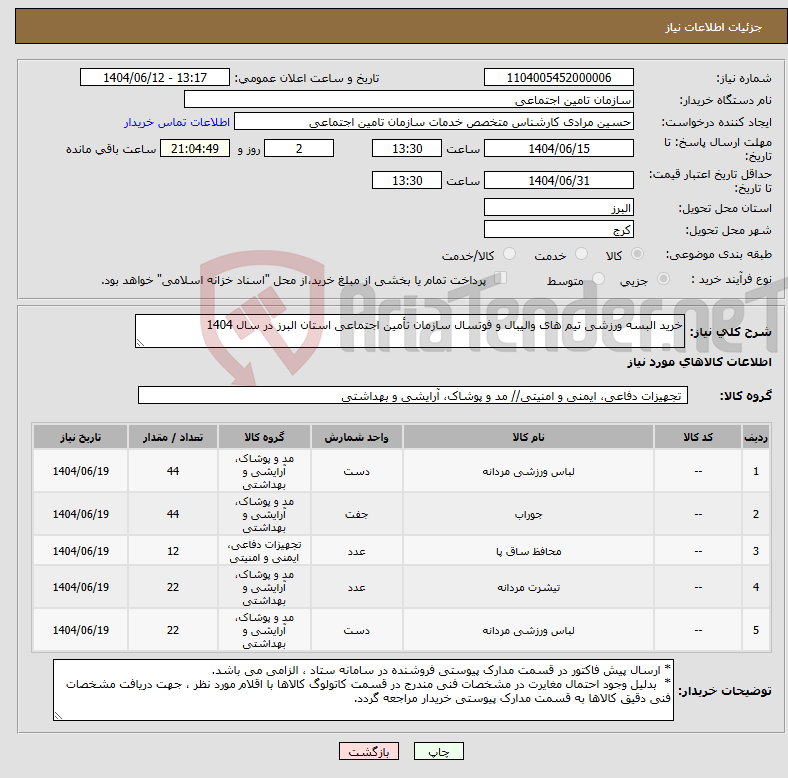Viewport: 788px width, 778px height.
Task: Click the کد کالا column header
Action: click(698, 437)
